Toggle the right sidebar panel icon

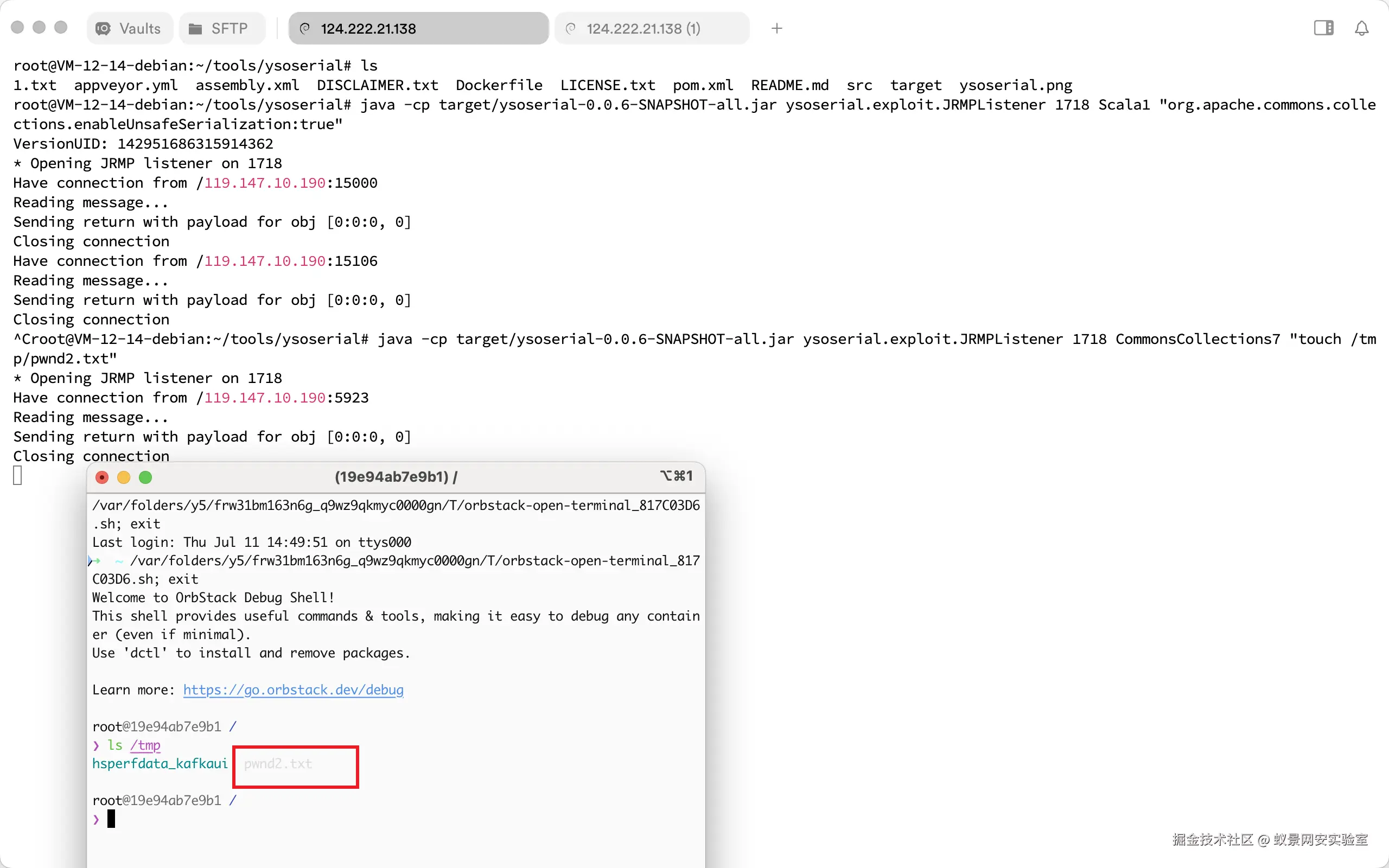(x=1323, y=28)
